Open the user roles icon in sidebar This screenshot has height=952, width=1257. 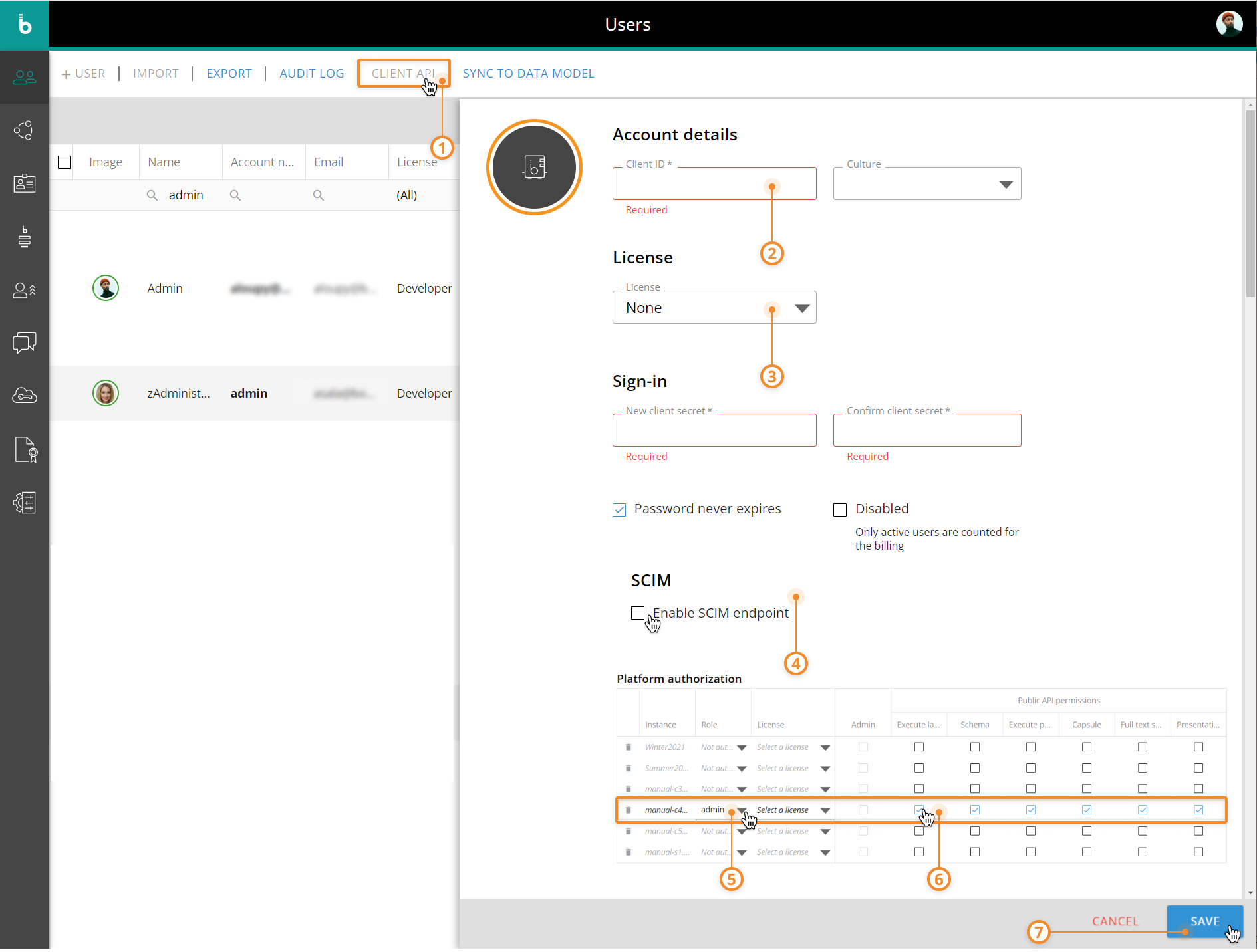[25, 290]
